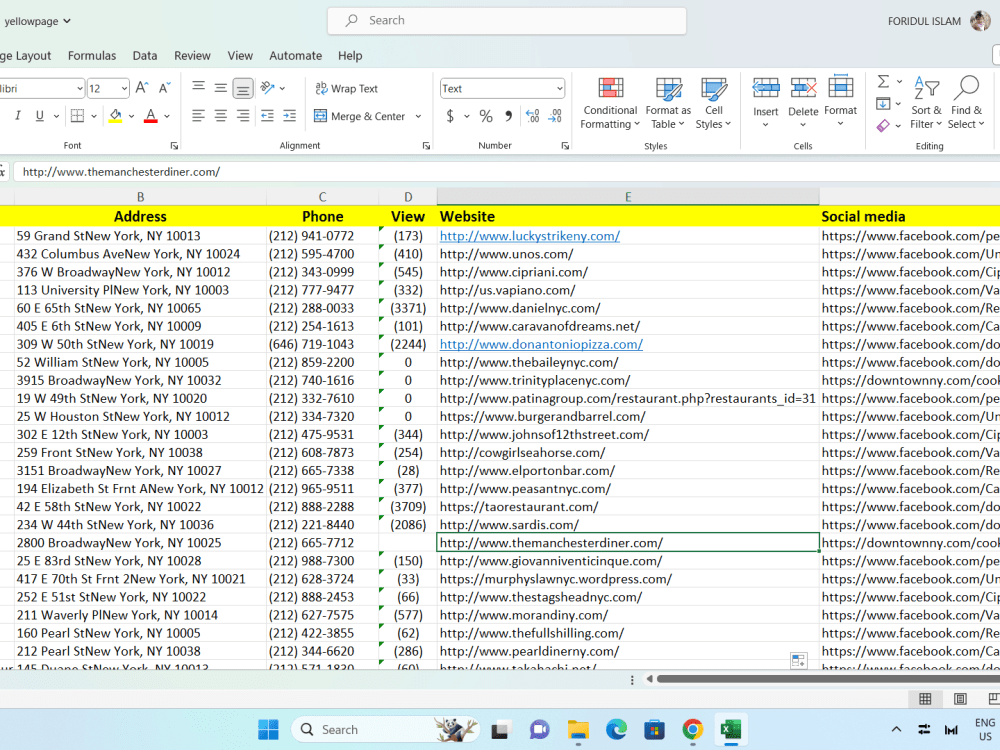The width and height of the screenshot is (1000, 750).
Task: Open luckystrikeny.com hyperlink
Action: pyautogui.click(x=529, y=236)
